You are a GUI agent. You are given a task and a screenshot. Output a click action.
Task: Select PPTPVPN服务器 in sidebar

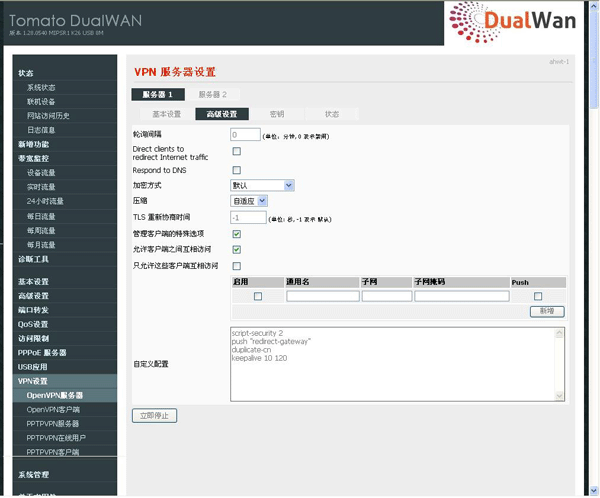pyautogui.click(x=53, y=424)
